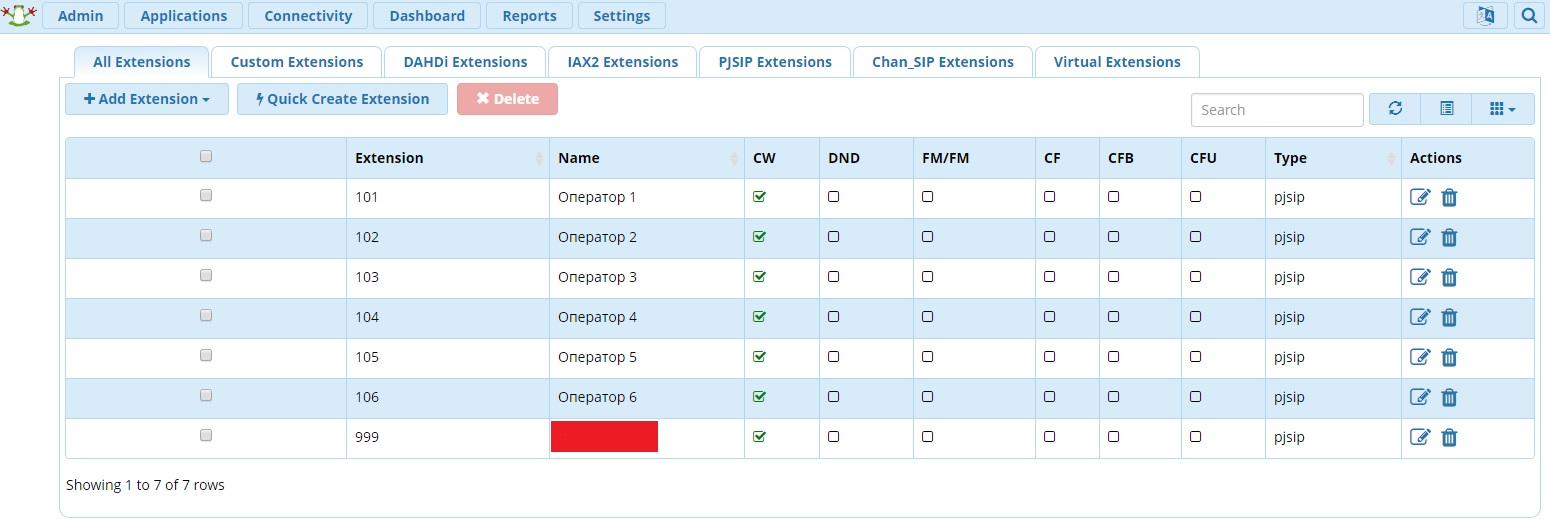Delete extension 106 using trash icon
The height and width of the screenshot is (528, 1550).
point(1449,397)
